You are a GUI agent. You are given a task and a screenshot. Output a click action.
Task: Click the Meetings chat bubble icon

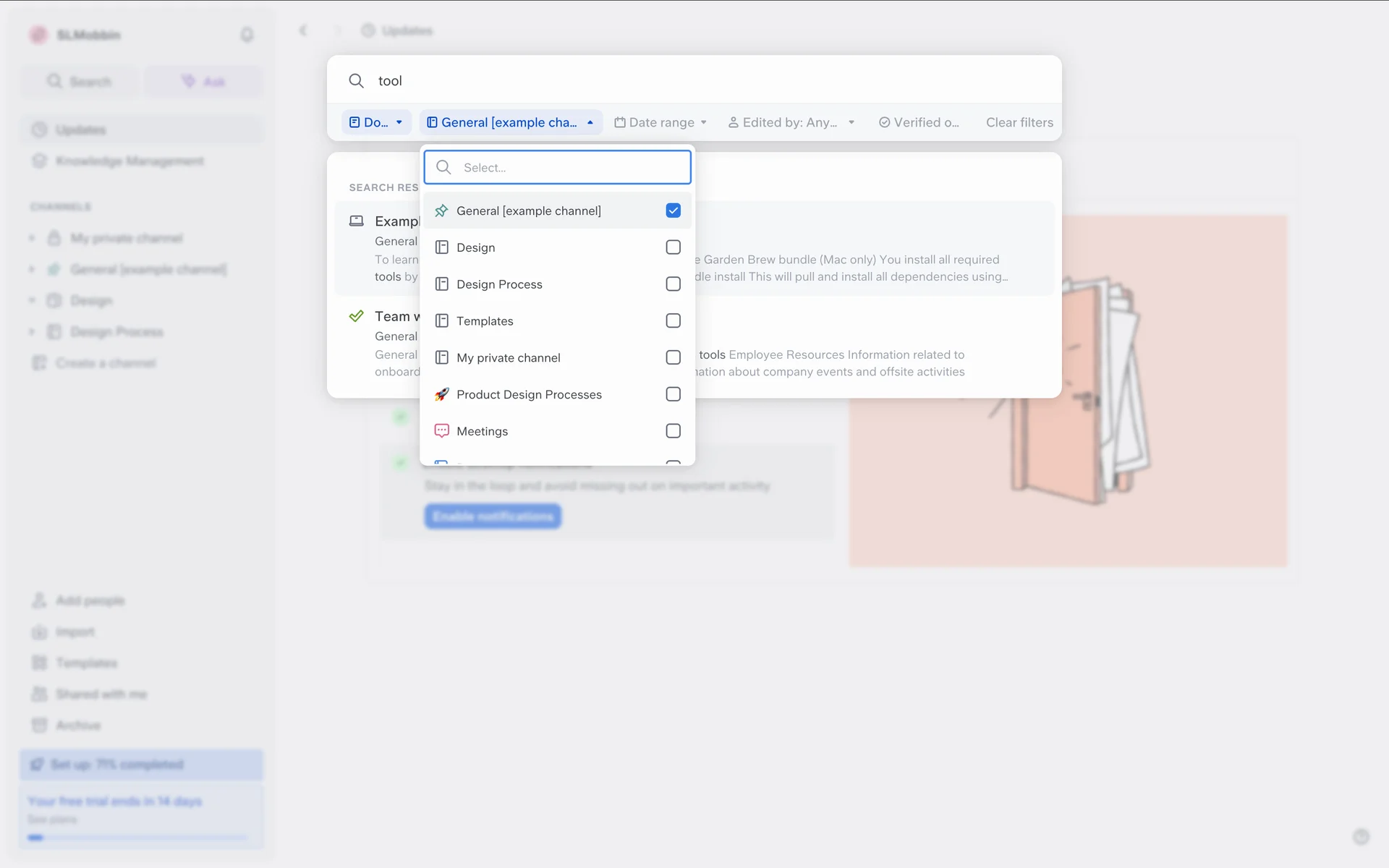tap(441, 431)
